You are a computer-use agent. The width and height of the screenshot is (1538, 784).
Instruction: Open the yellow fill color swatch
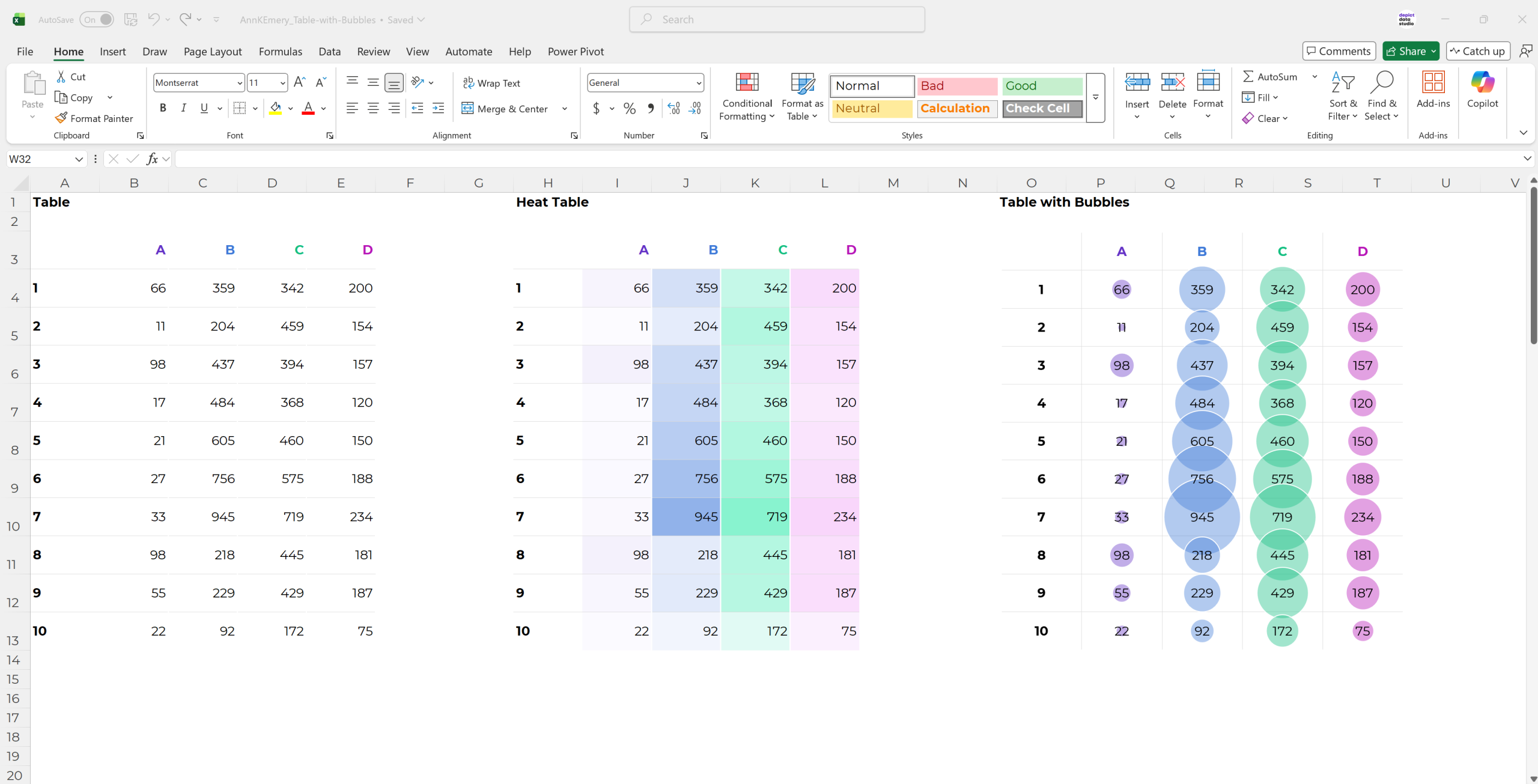pos(276,108)
